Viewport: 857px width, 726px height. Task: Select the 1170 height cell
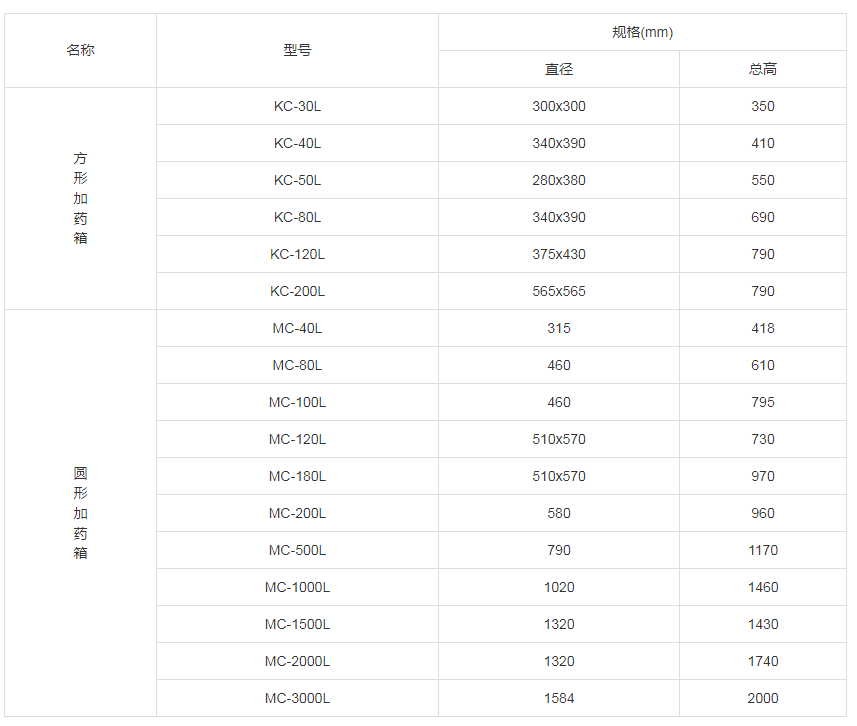coord(763,550)
